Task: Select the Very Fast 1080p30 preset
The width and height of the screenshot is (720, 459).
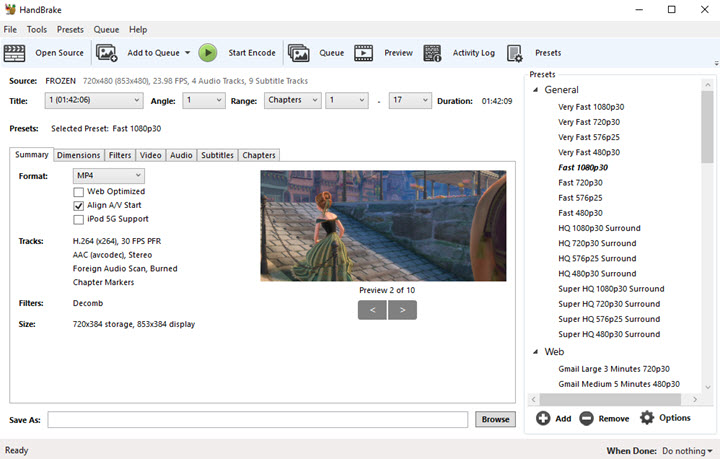Action: point(591,107)
